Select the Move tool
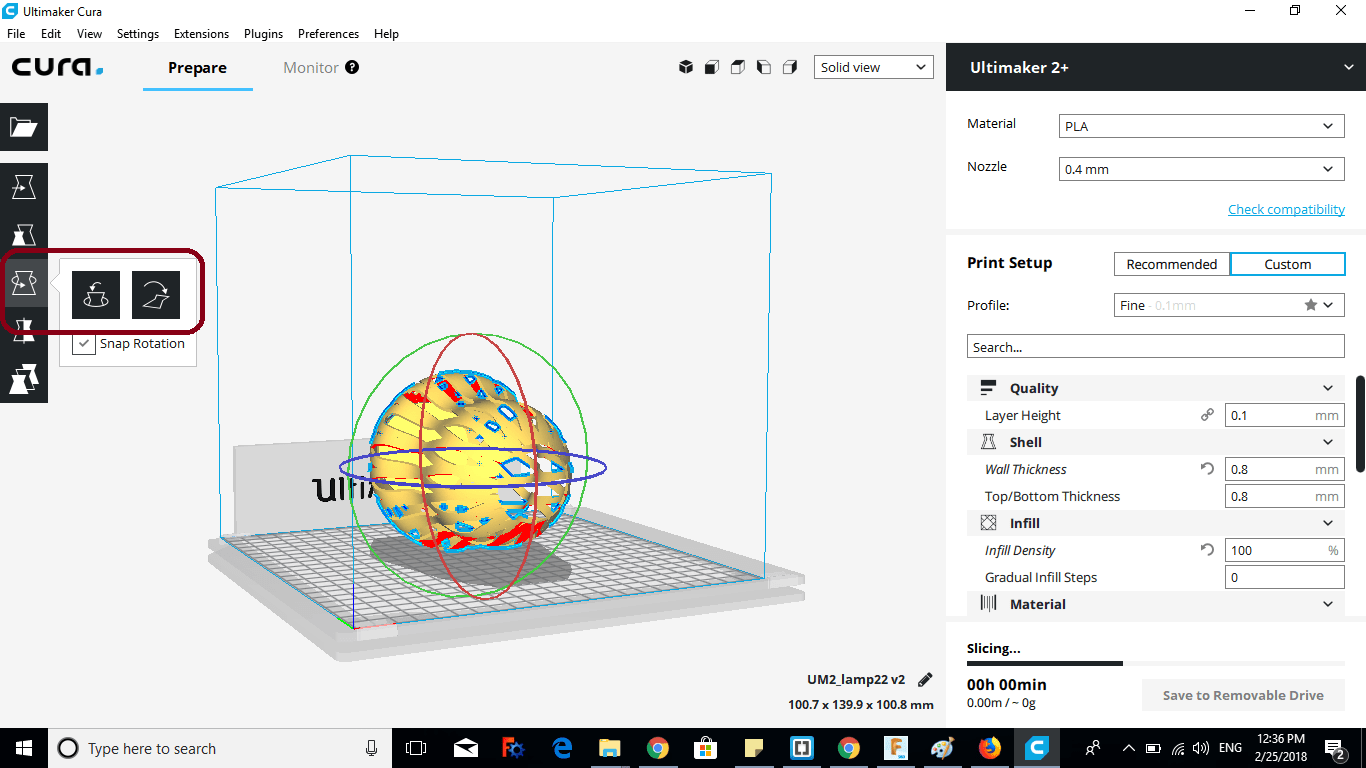 click(24, 187)
